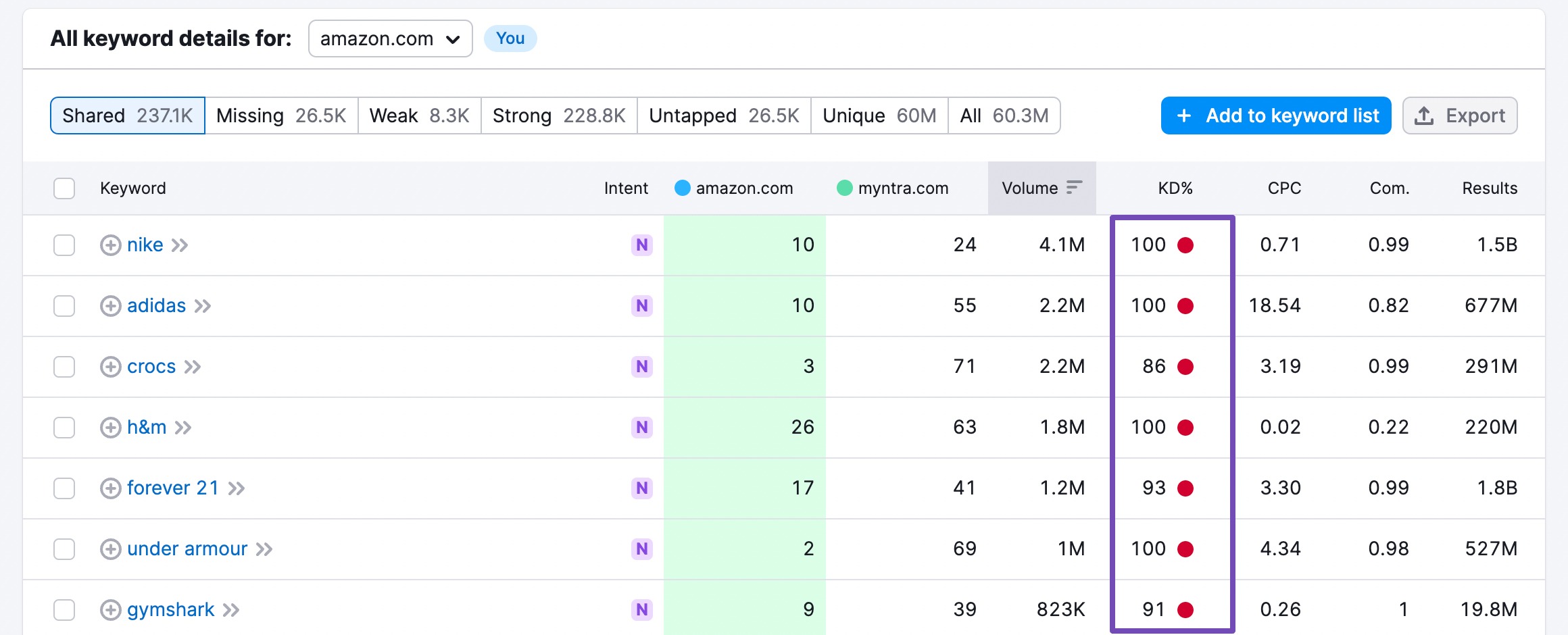Open the double-arrow icon next to under armour
The image size is (1568, 635).
pos(264,549)
